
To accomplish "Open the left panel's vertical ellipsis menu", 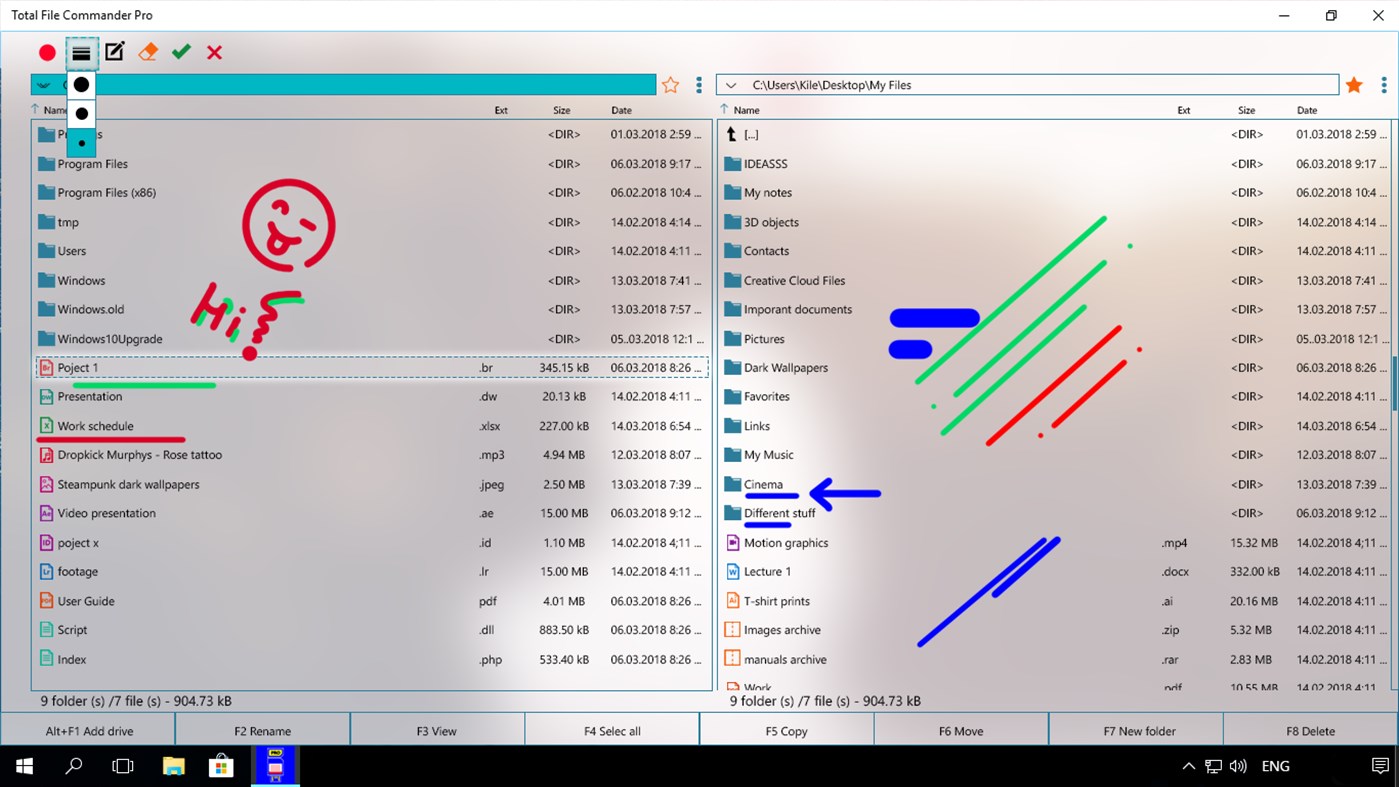I will 698,85.
